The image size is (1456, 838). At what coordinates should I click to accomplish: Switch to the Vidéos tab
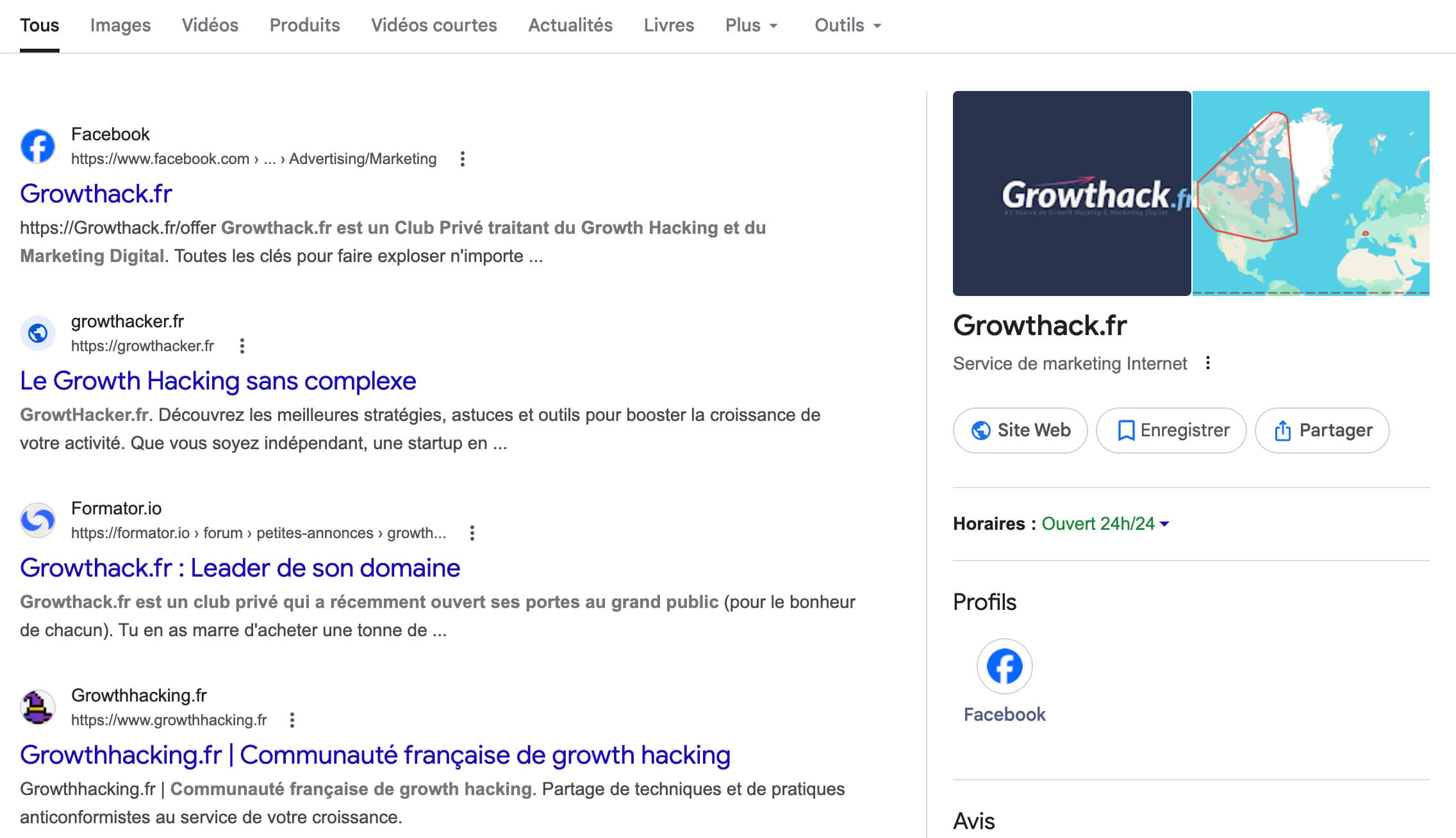pos(210,26)
